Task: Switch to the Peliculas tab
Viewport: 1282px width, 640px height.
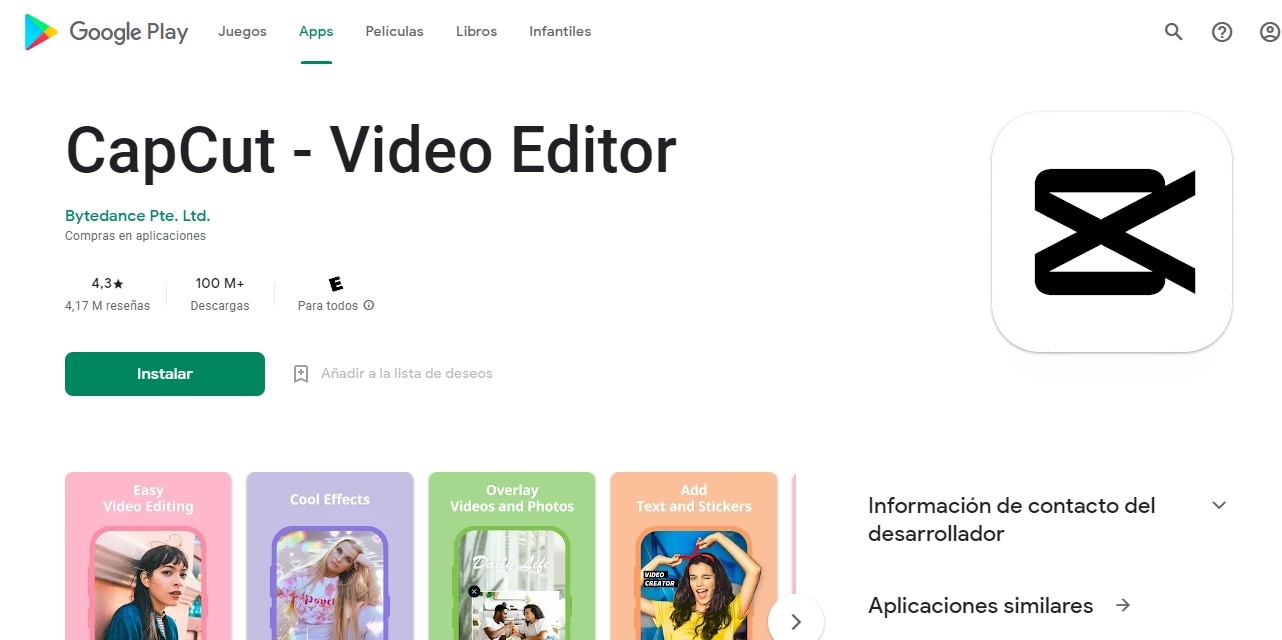Action: [394, 32]
